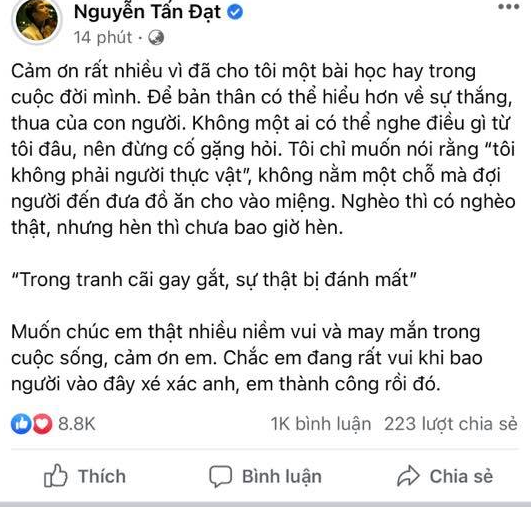Click the thumbs-up Thích icon
The width and height of the screenshot is (531, 507).
click(x=56, y=476)
